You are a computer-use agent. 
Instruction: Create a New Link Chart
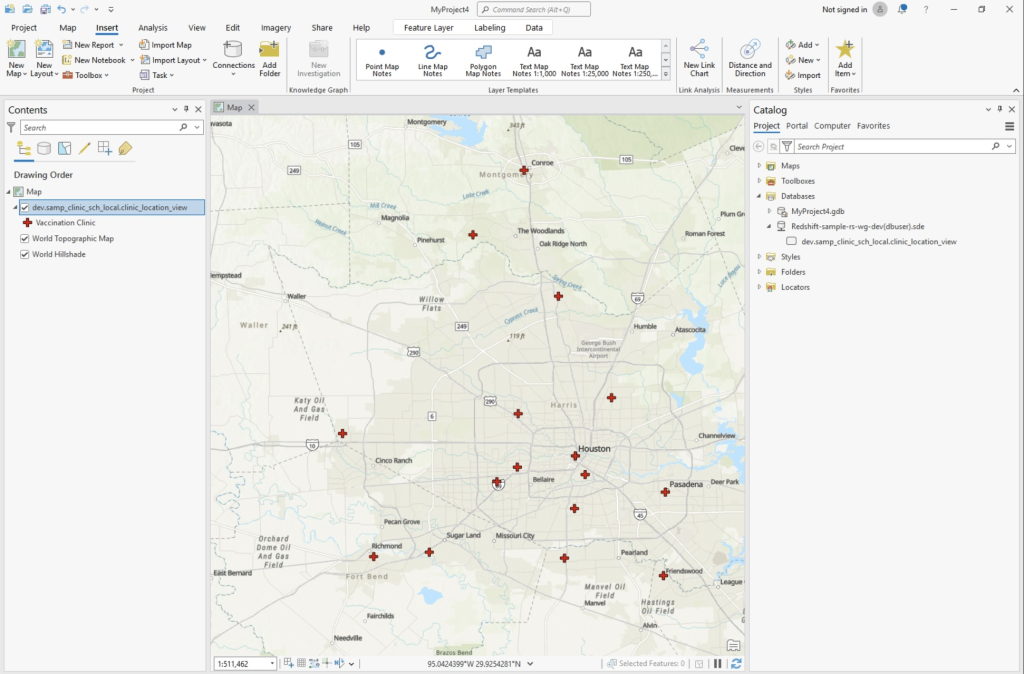(700, 58)
